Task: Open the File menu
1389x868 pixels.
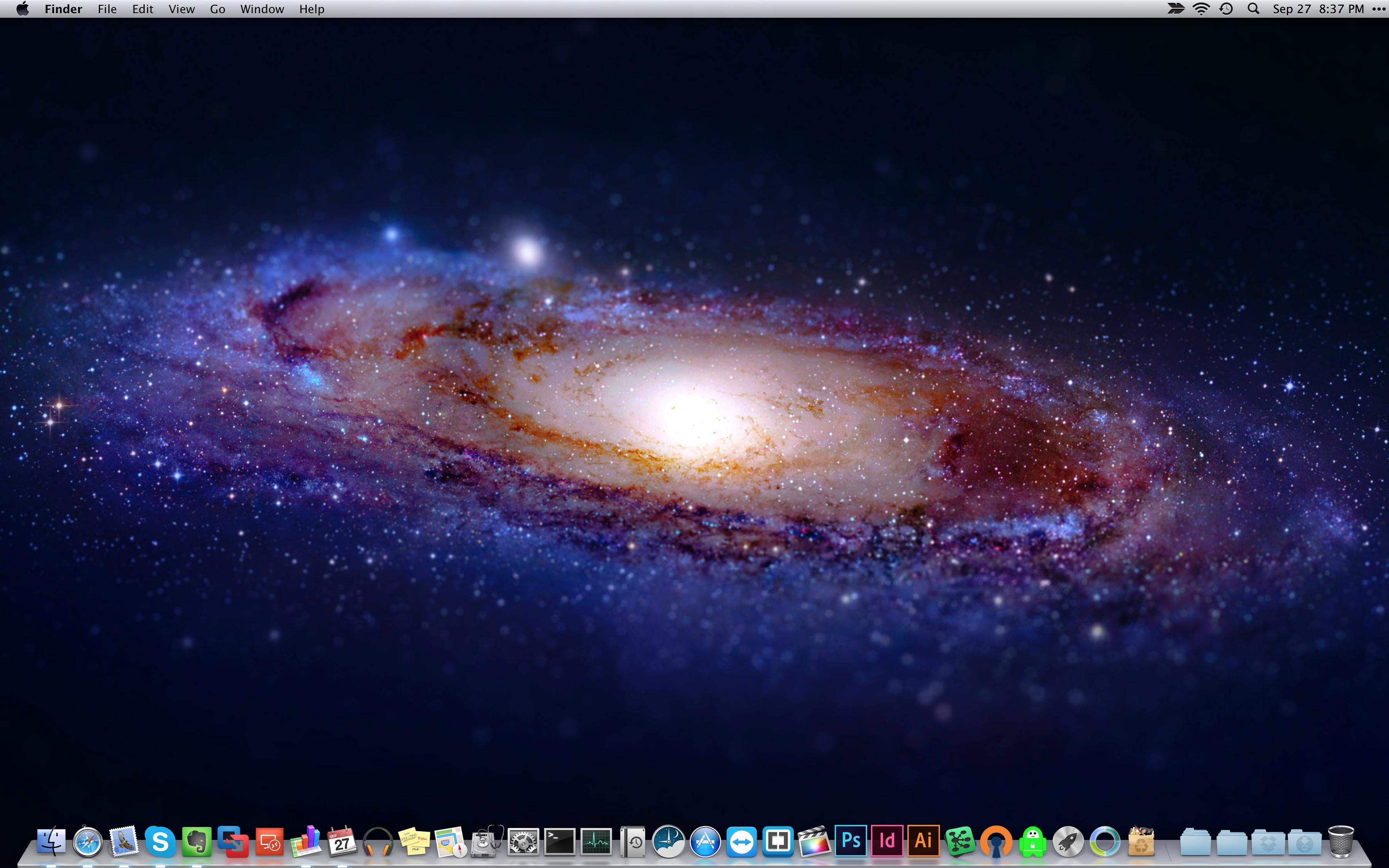Action: pyautogui.click(x=107, y=9)
